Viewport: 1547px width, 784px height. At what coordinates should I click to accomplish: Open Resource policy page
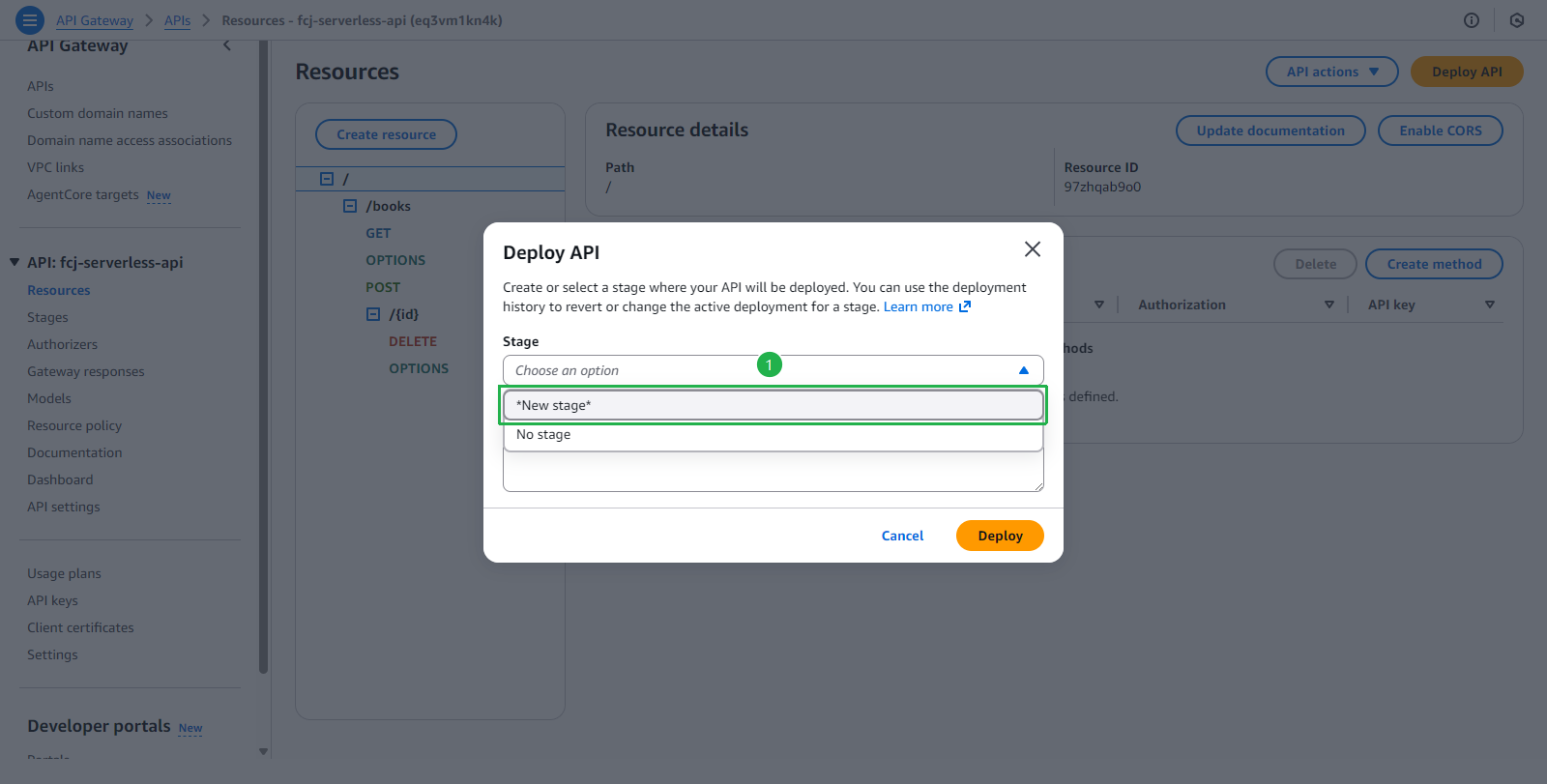pyautogui.click(x=74, y=425)
